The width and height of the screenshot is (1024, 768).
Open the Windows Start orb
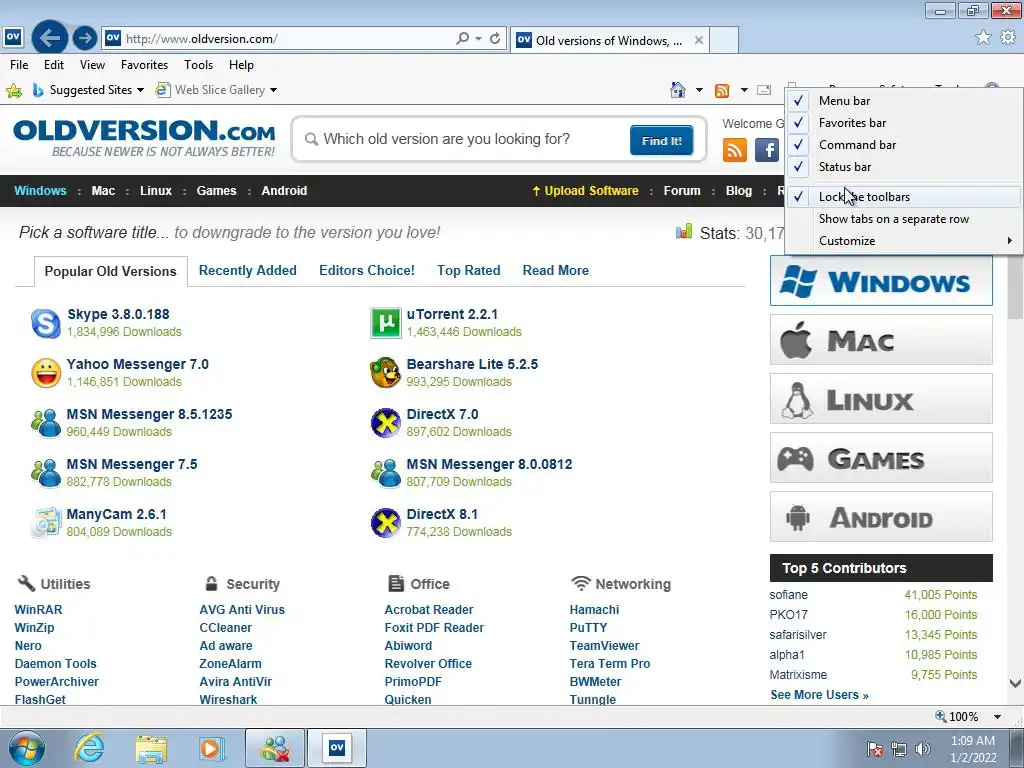coord(27,748)
